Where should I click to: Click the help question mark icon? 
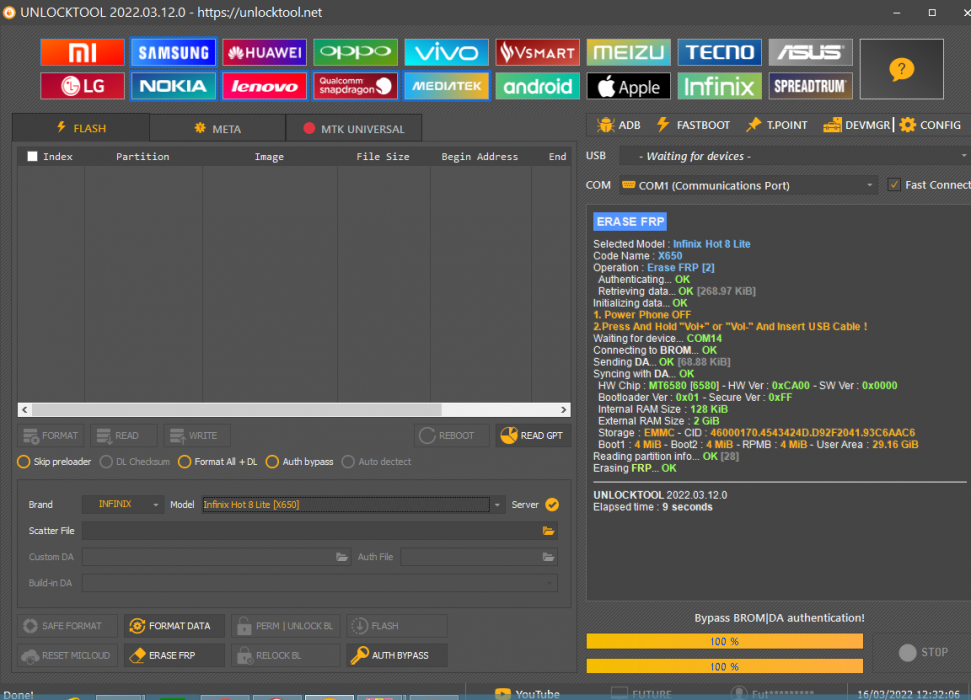[x=902, y=69]
